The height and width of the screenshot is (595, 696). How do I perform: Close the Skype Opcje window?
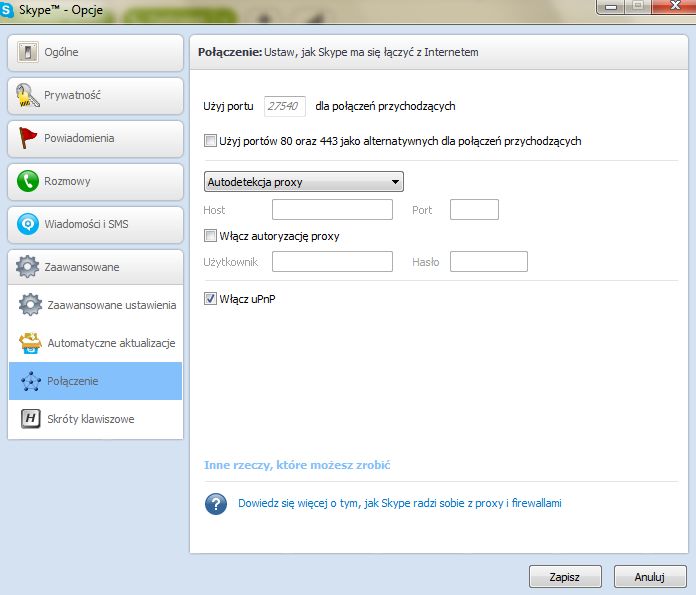pyautogui.click(x=675, y=6)
